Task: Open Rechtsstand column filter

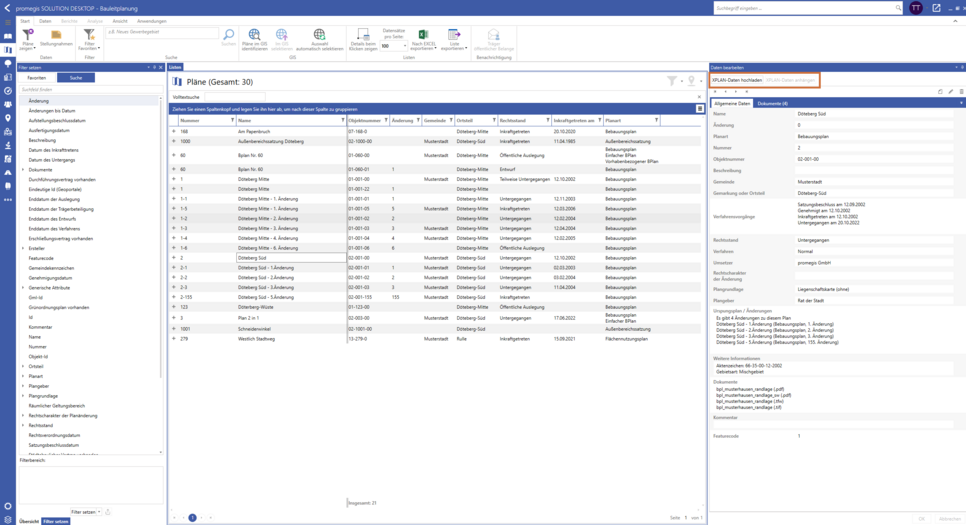Action: pos(547,120)
